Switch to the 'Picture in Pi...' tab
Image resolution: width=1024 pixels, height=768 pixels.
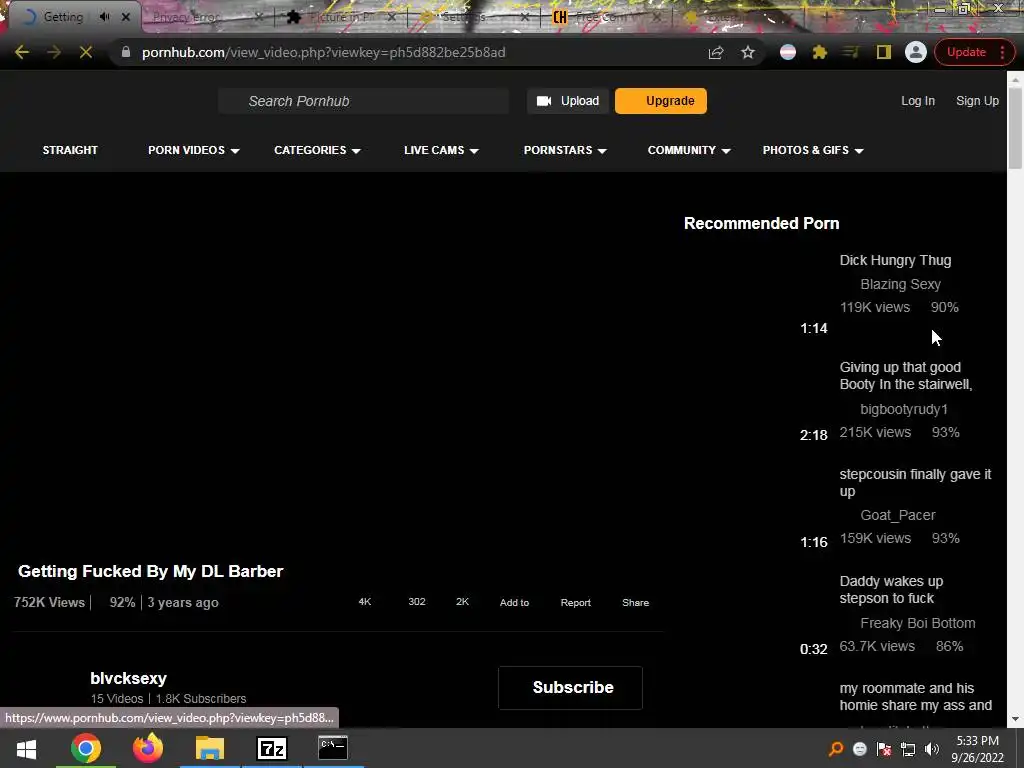coord(342,17)
